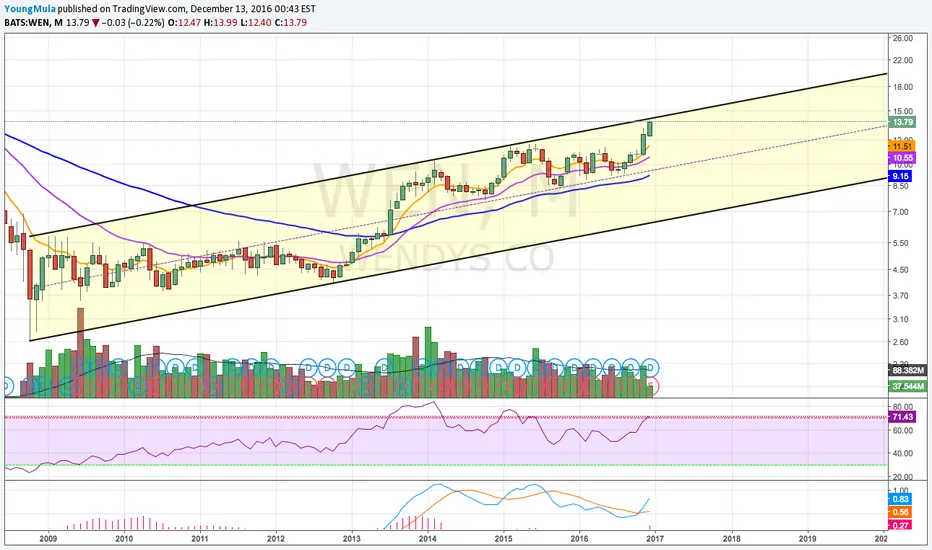The height and width of the screenshot is (550, 932).
Task: Click the 8.50 price axis label
Action: coord(900,186)
